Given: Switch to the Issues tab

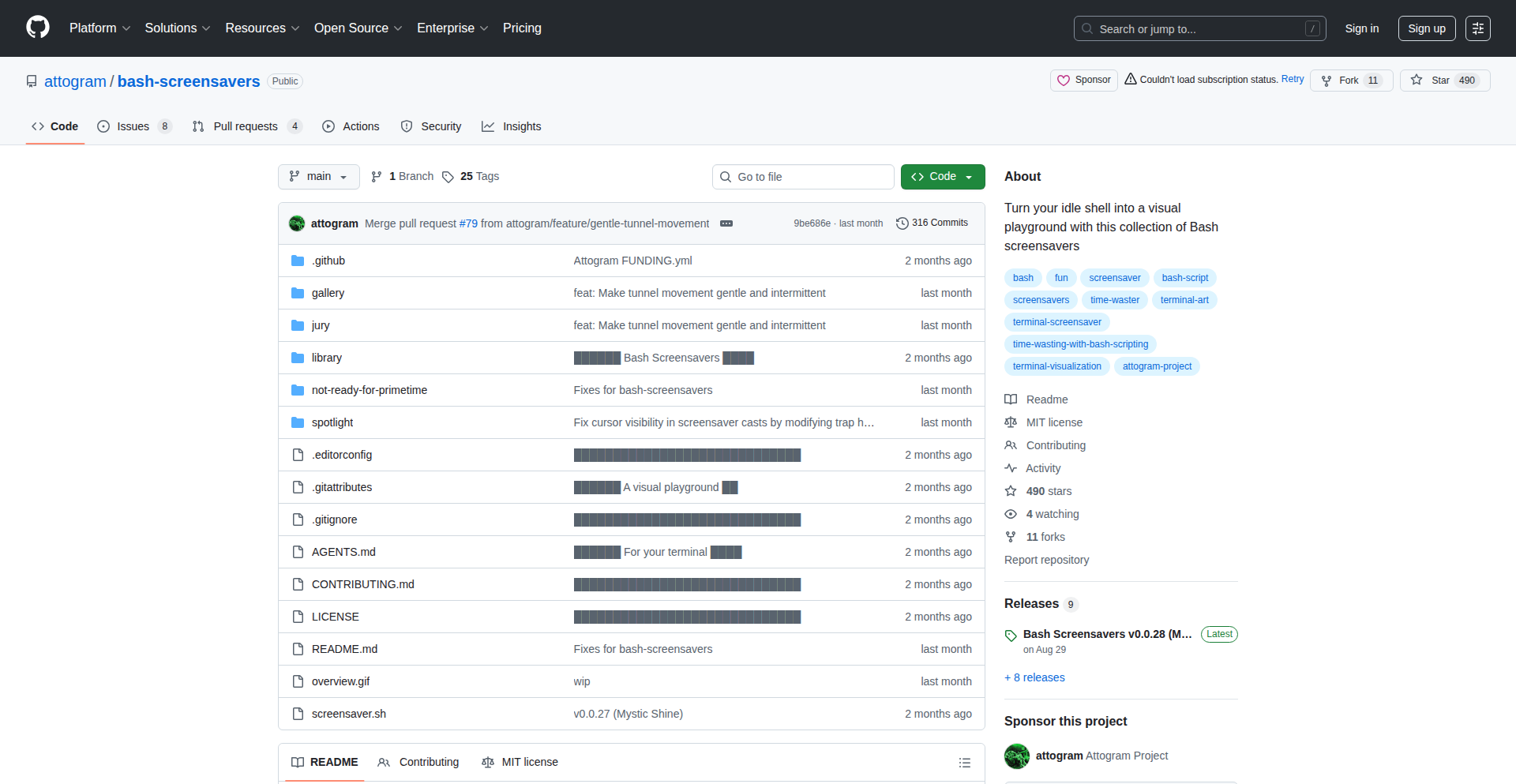Looking at the screenshot, I should pos(133,126).
